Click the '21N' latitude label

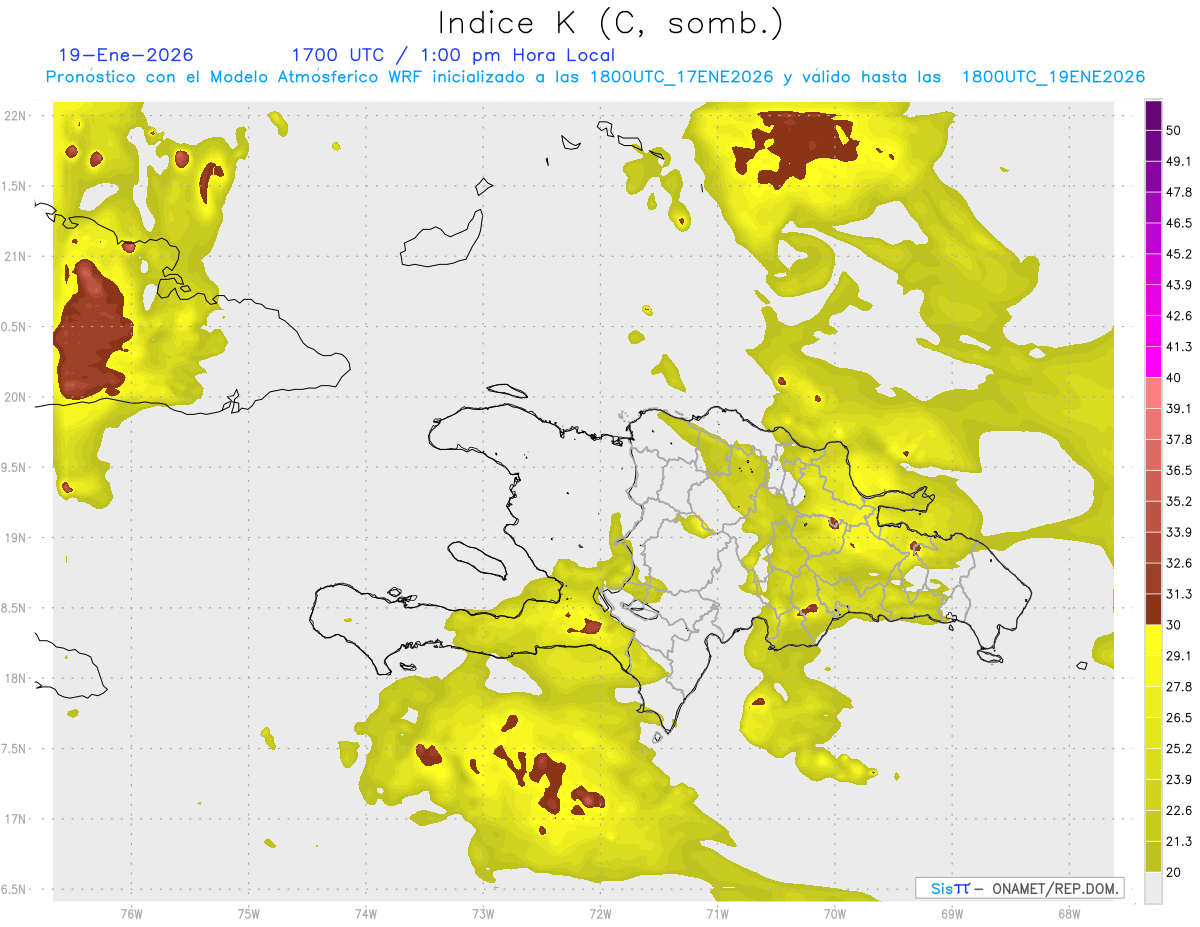click(14, 256)
